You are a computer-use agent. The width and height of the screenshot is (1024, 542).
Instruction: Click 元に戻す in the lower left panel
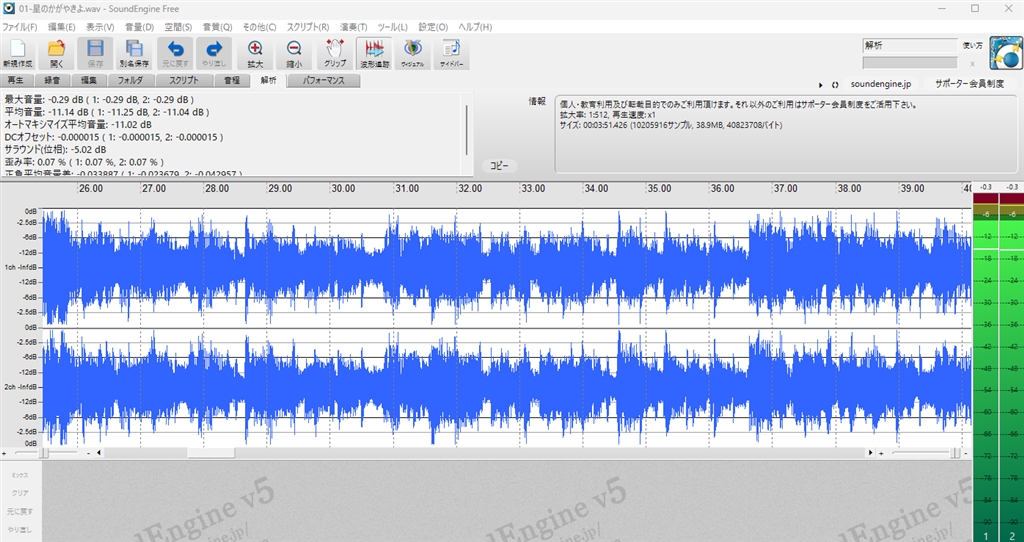click(20, 511)
